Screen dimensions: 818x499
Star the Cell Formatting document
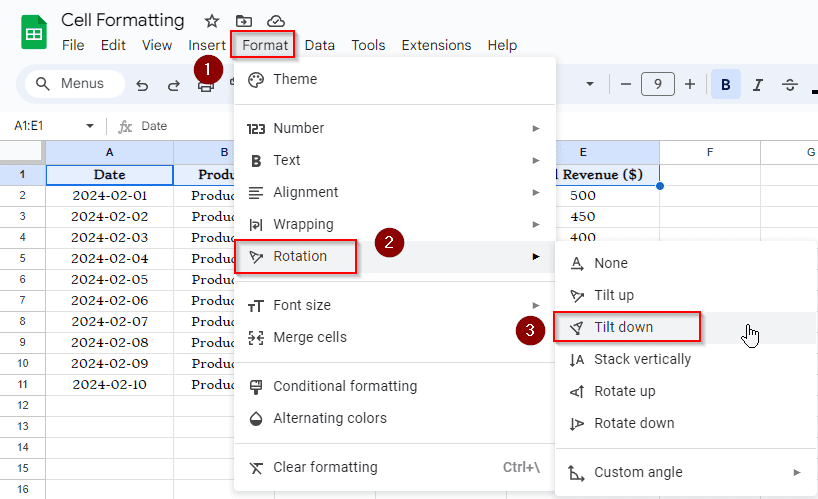[212, 21]
